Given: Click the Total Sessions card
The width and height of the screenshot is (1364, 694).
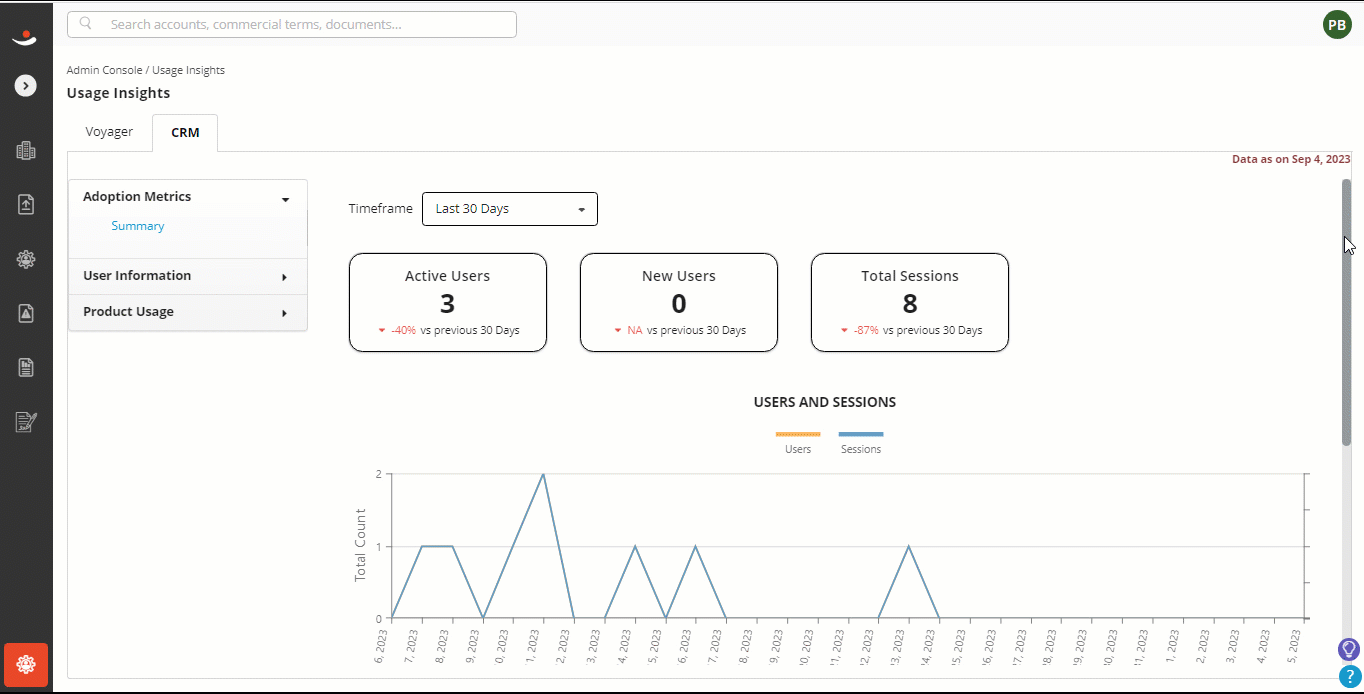Looking at the screenshot, I should 910,302.
